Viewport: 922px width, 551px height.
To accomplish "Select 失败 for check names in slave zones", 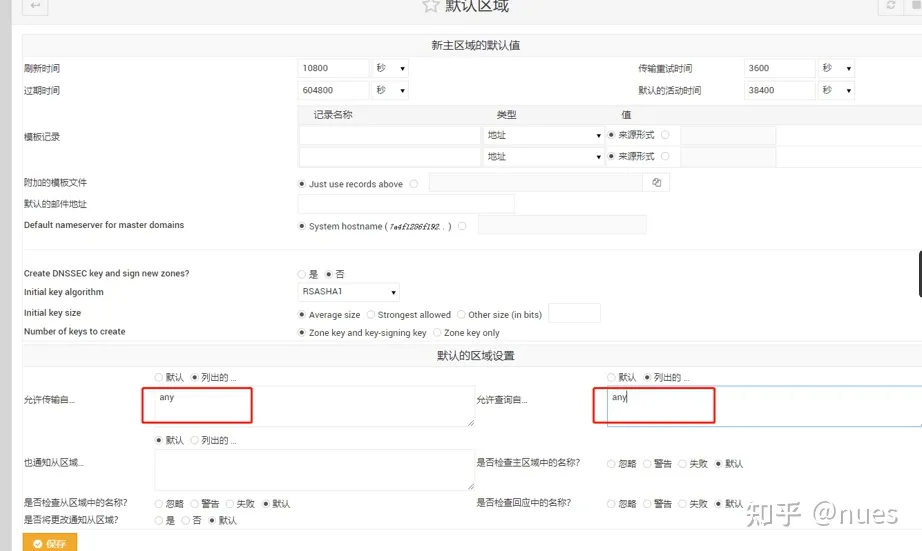I will tap(230, 503).
